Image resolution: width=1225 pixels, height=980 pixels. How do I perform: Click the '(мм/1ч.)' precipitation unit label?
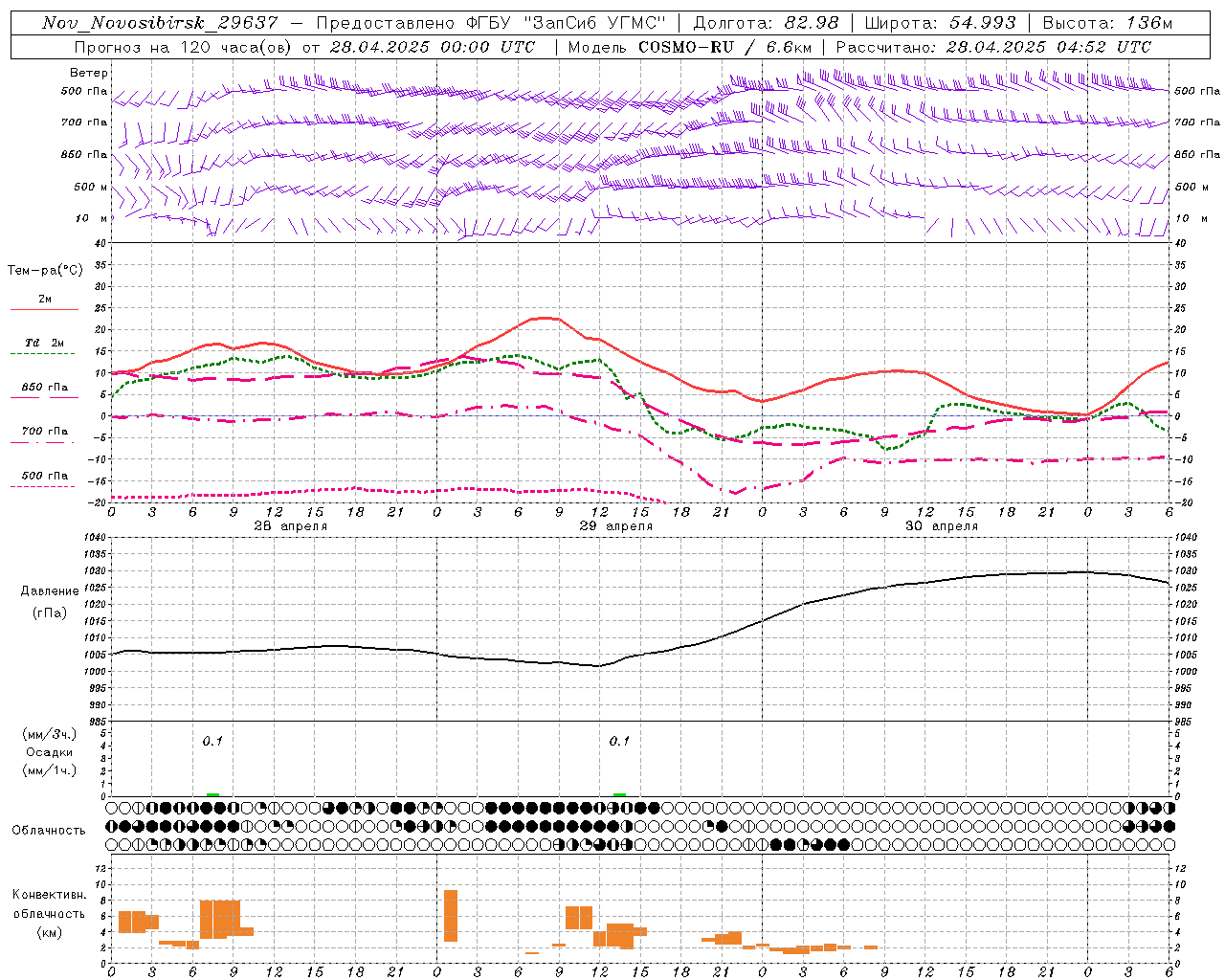click(50, 770)
